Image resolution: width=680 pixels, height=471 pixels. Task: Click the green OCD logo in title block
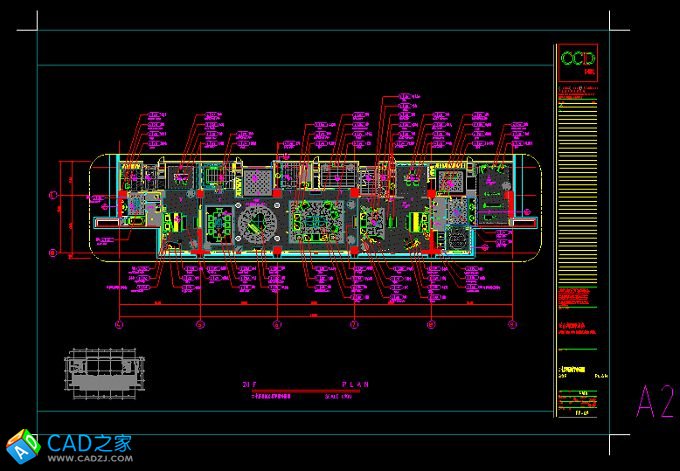pos(576,60)
